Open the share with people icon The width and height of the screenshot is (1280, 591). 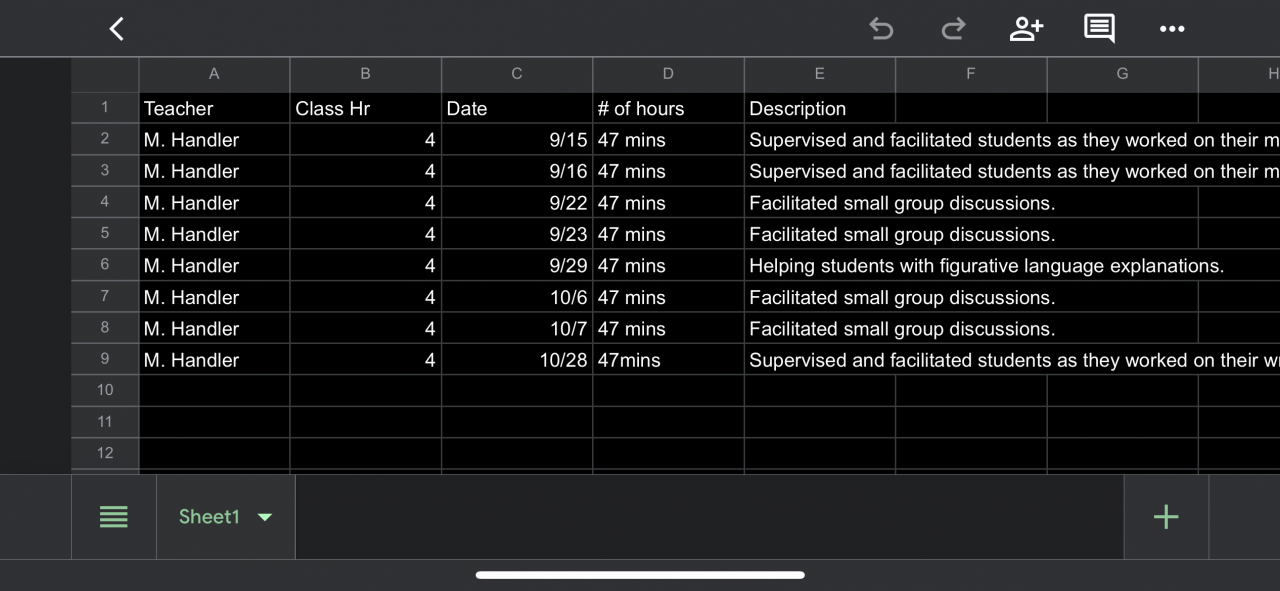click(x=1026, y=29)
